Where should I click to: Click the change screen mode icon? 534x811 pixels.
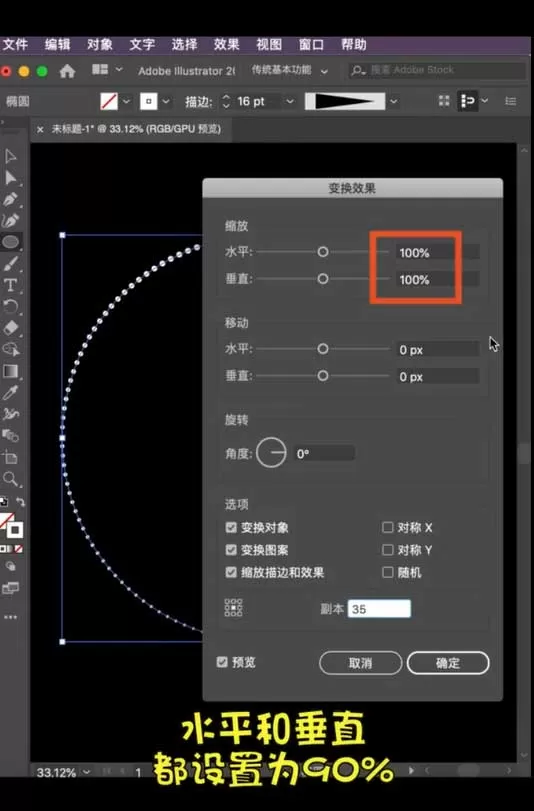pyautogui.click(x=10, y=588)
